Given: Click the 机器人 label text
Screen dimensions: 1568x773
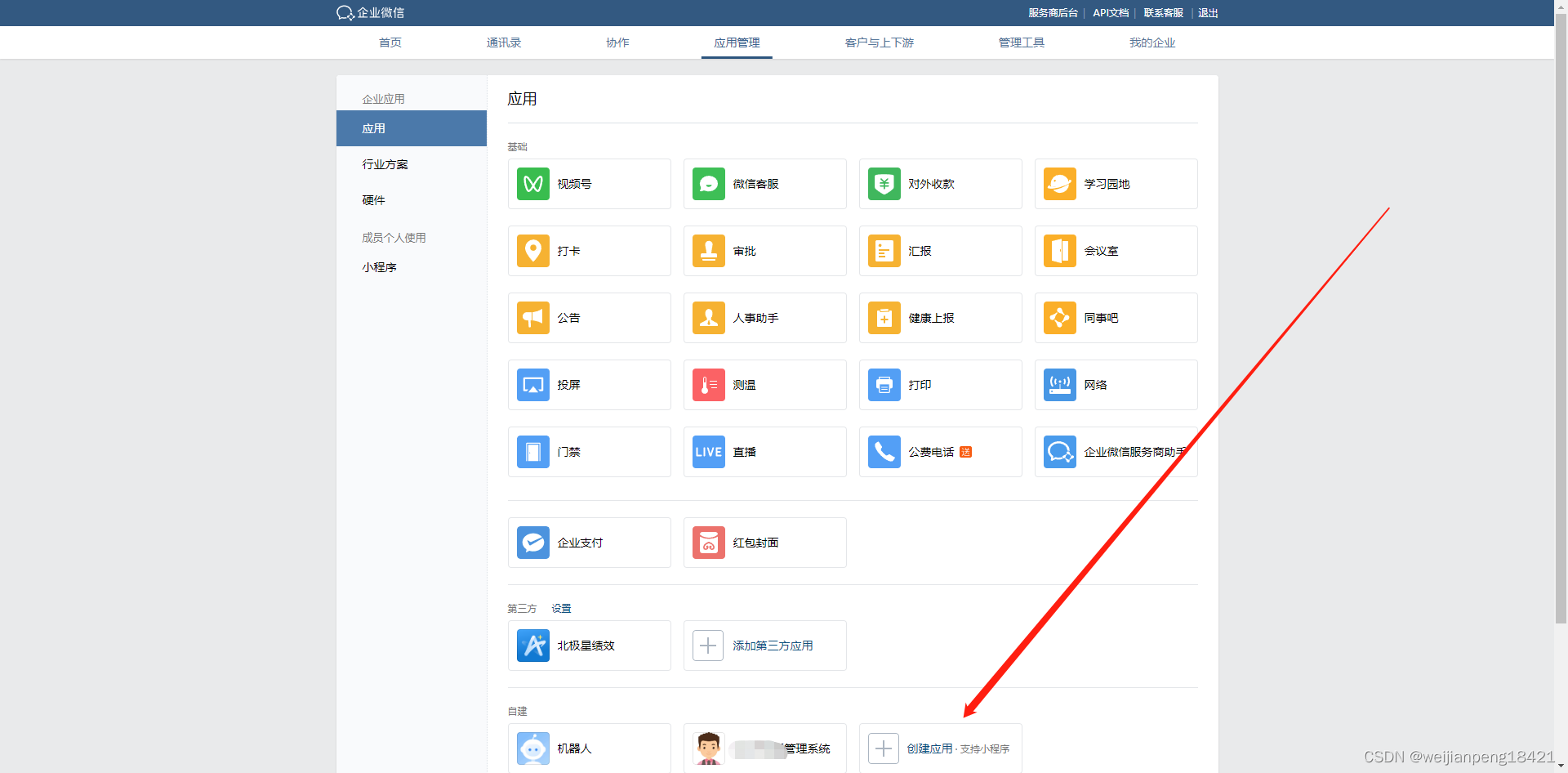Looking at the screenshot, I should pos(574,748).
